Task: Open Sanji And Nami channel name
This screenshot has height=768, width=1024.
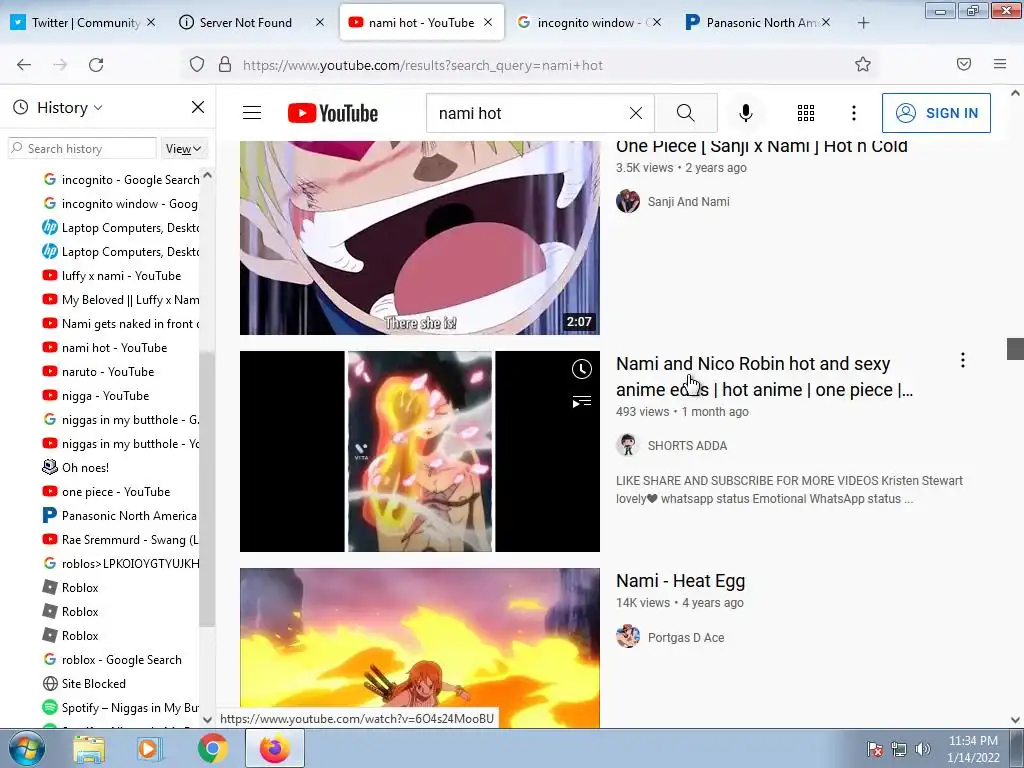Action: coord(688,202)
